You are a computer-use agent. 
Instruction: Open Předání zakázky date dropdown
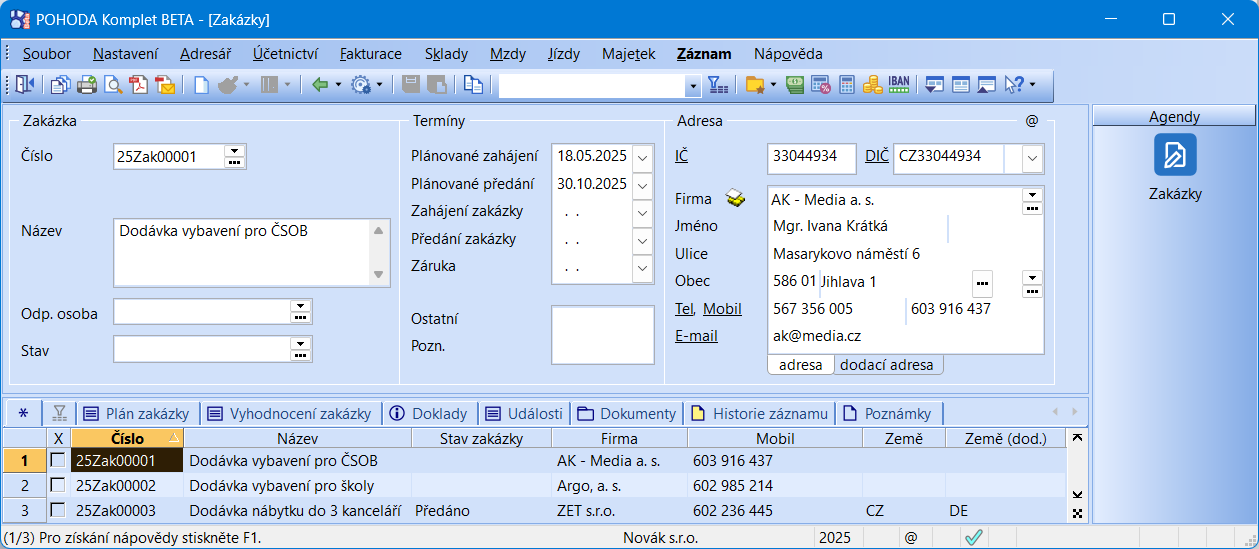coord(642,241)
